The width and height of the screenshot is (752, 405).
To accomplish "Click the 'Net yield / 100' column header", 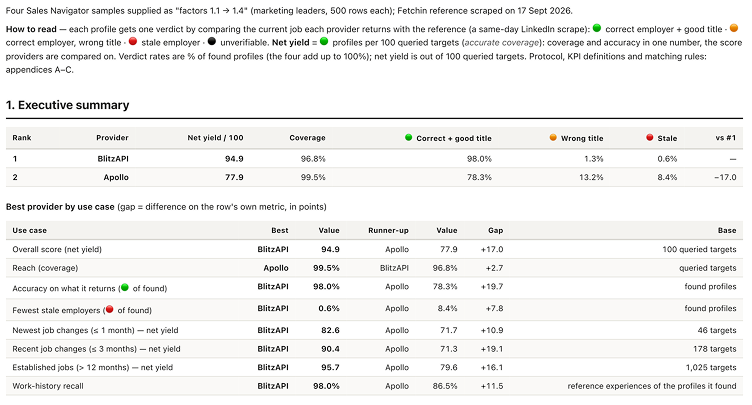I will pos(215,138).
